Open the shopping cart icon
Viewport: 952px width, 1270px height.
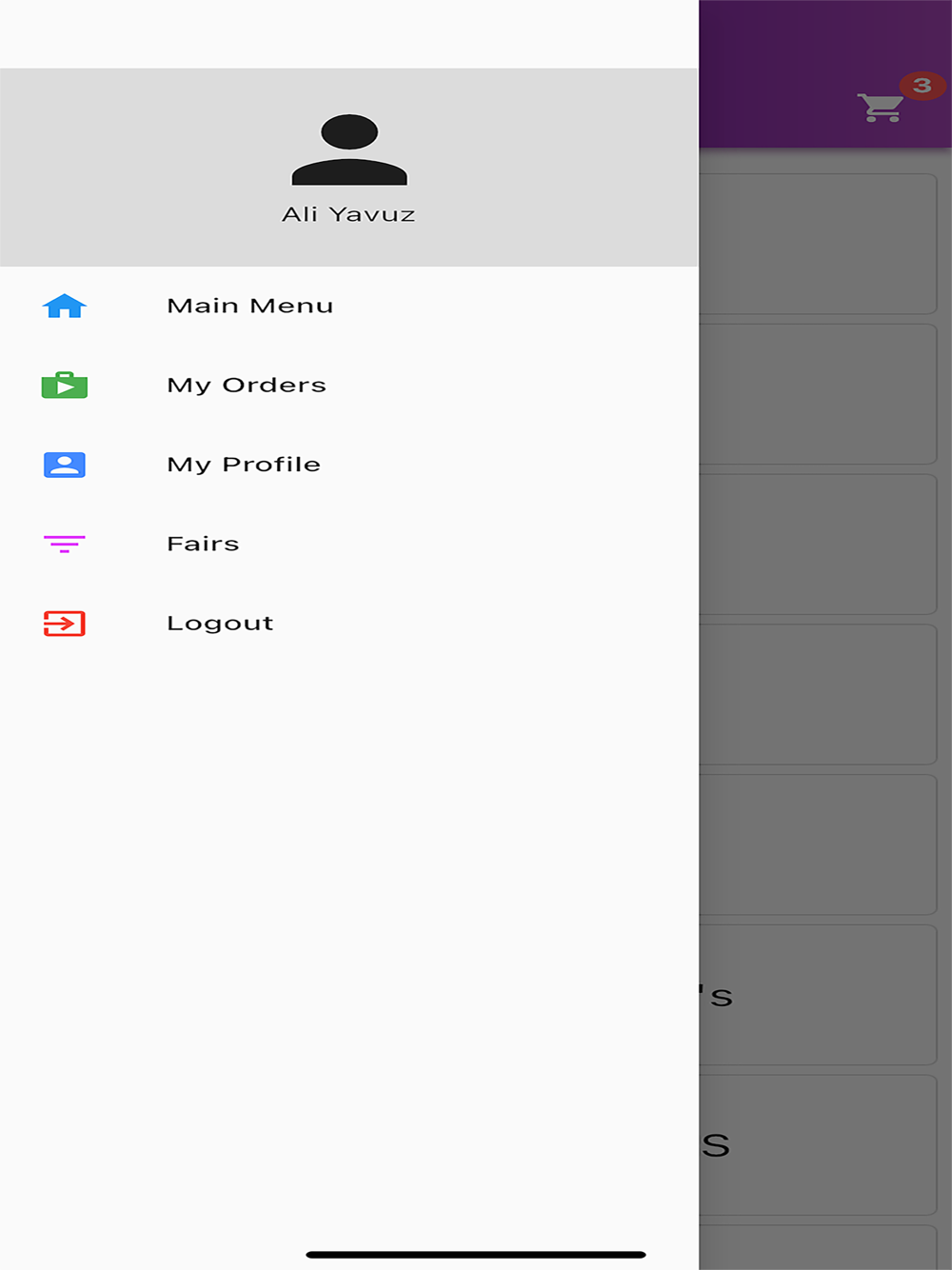880,108
